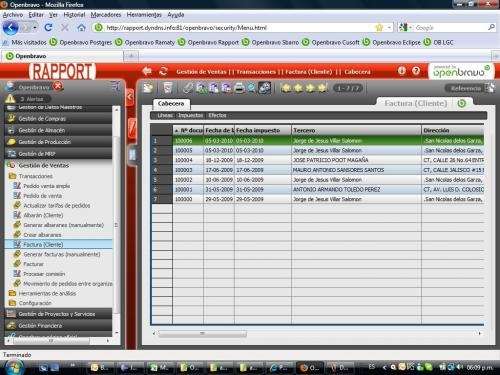Open Help question mark icon
This screenshot has width=500, height=375.
tap(416, 71)
